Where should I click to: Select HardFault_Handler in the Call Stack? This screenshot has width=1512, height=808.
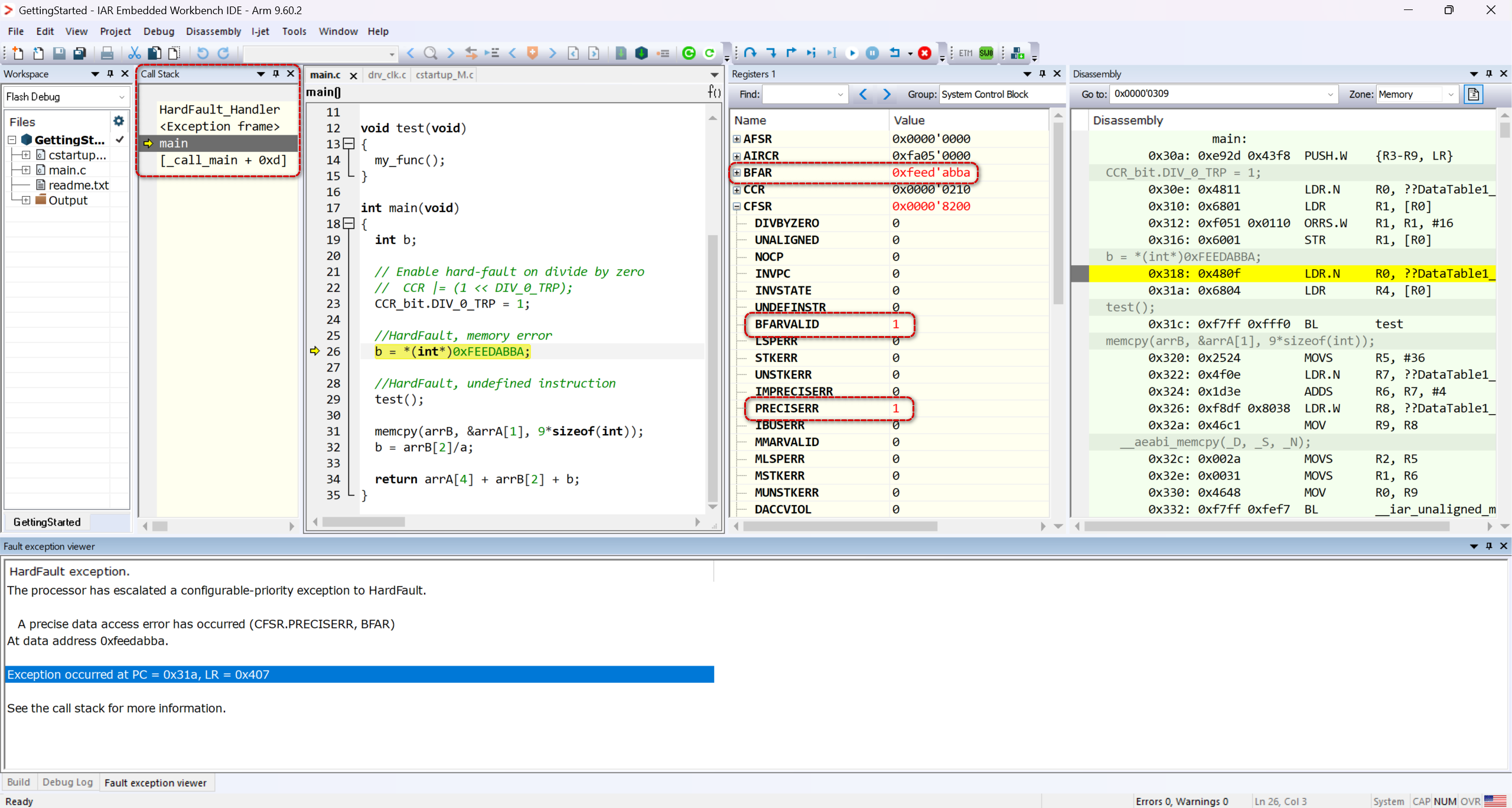tap(219, 109)
